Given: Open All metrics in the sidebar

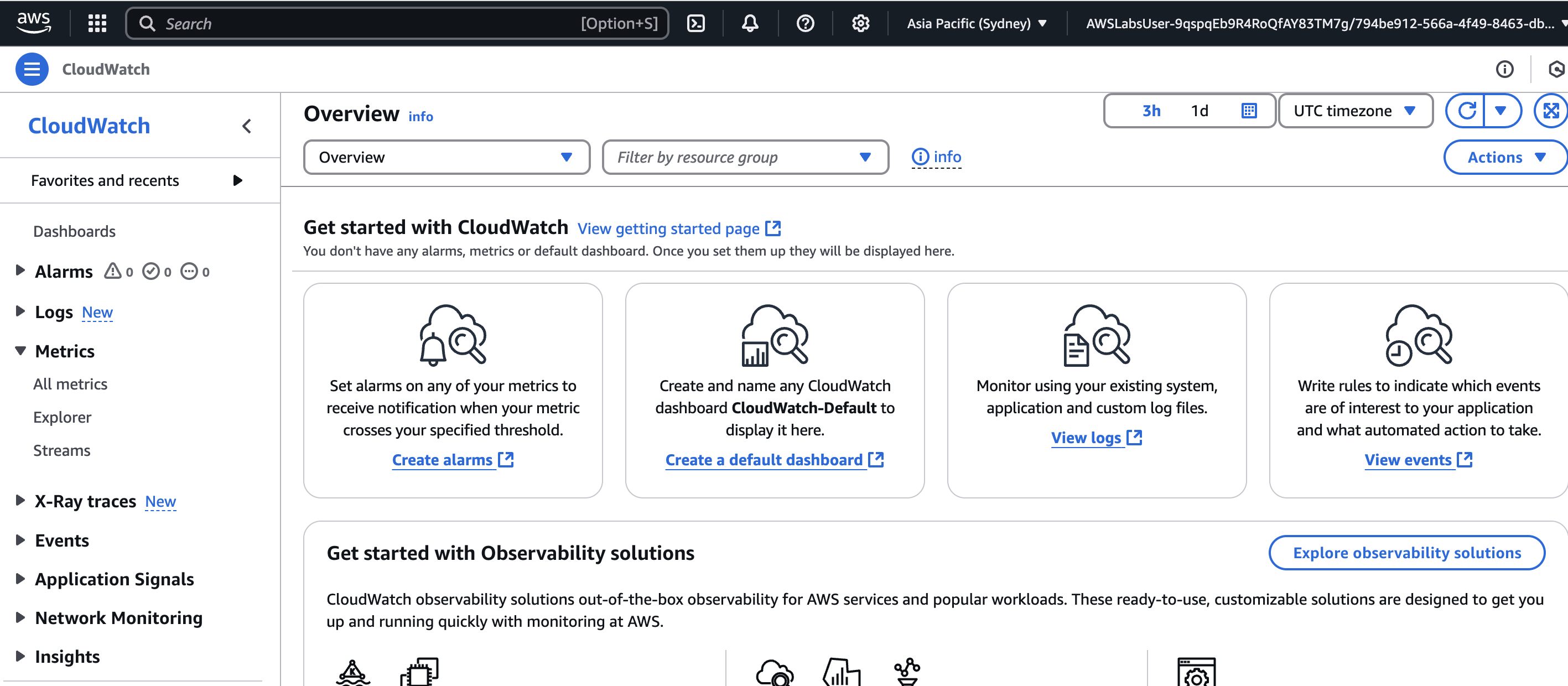Looking at the screenshot, I should tap(70, 384).
